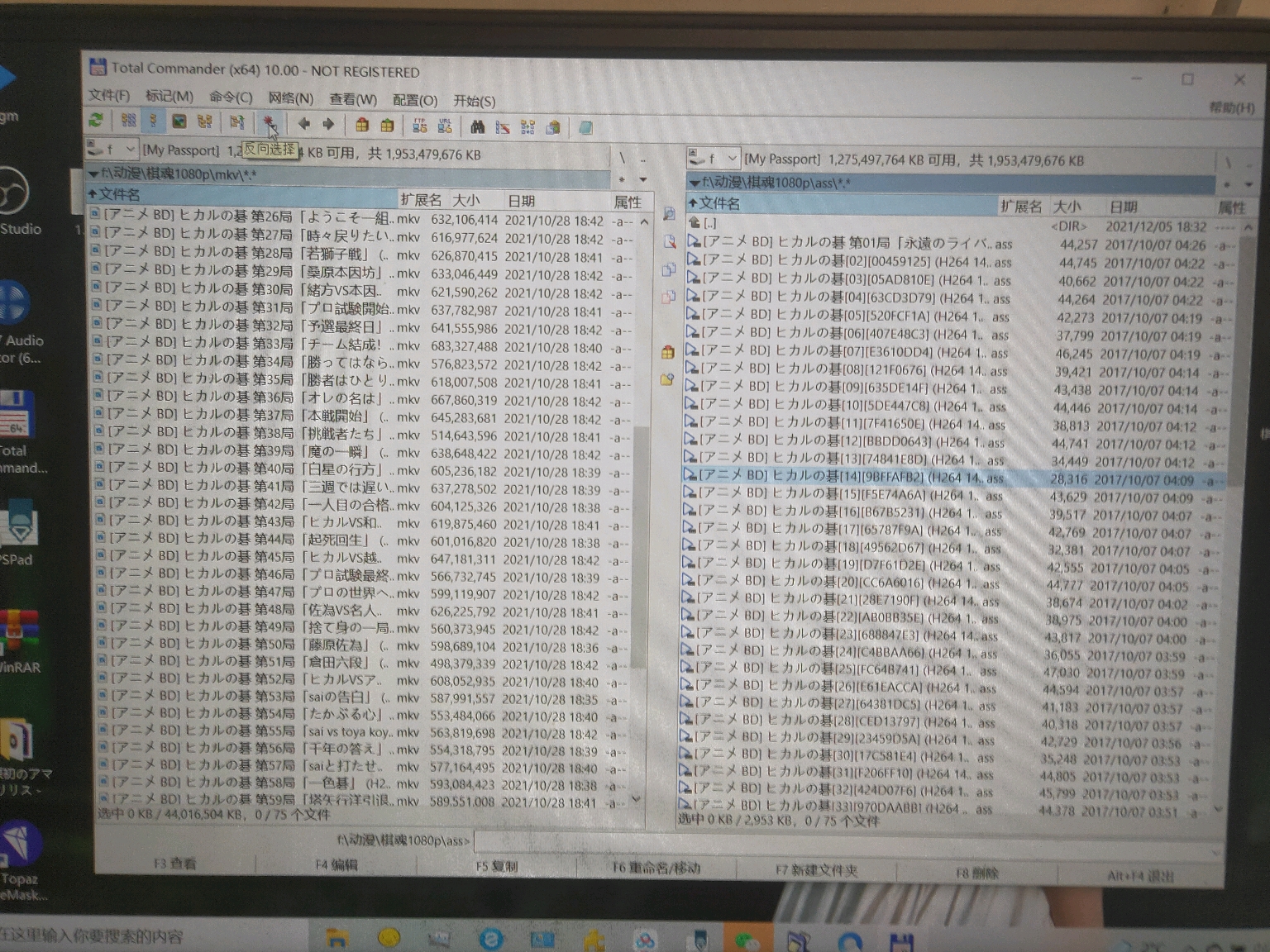
Task: Open the 标记(M) menu
Action: (169, 96)
